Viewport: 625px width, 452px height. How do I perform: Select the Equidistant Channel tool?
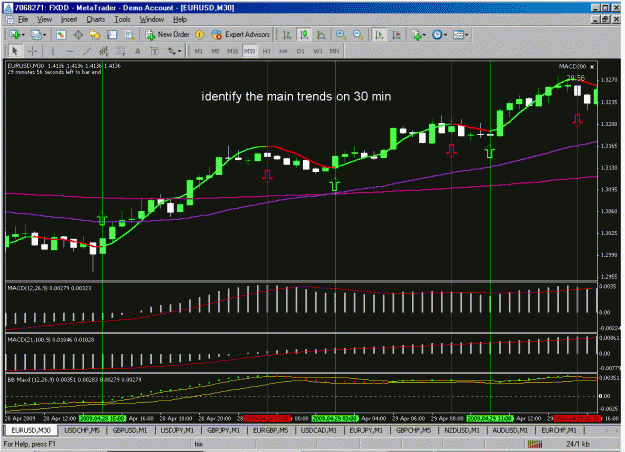click(104, 51)
